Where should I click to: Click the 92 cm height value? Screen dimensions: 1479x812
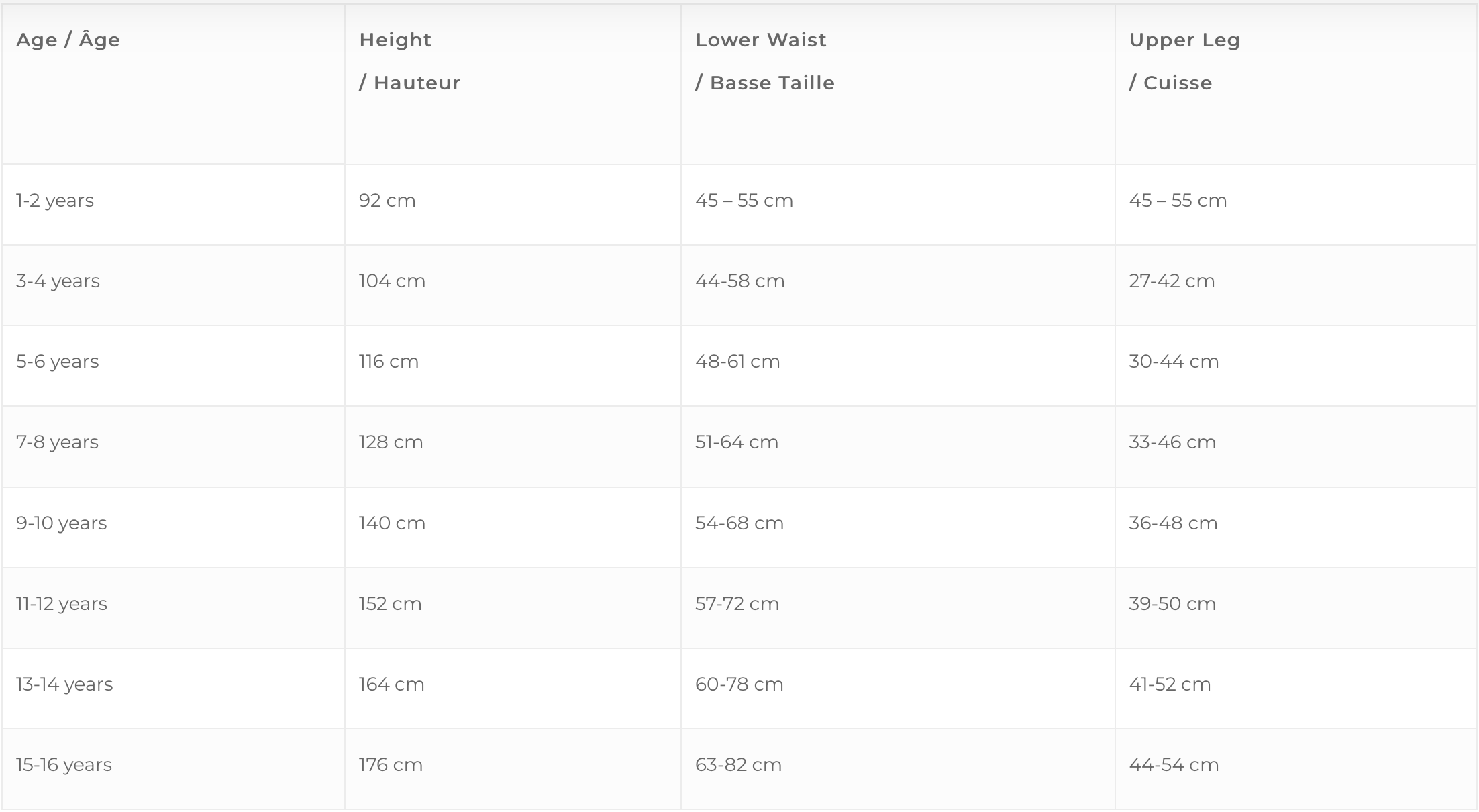(x=387, y=201)
